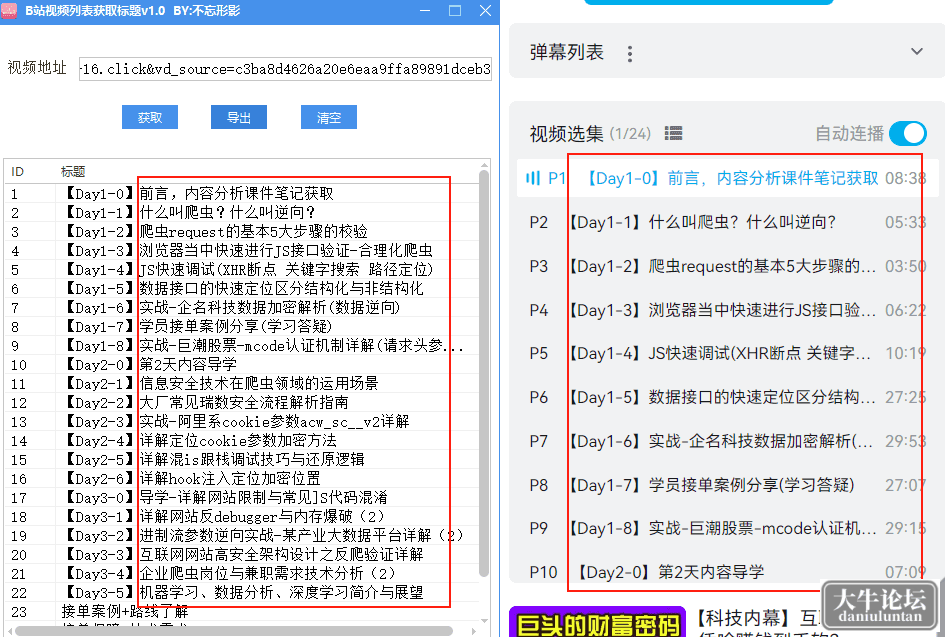This screenshot has height=637, width=945.
Task: Open the three-dot menu beside 弹幕列表
Action: [630, 54]
